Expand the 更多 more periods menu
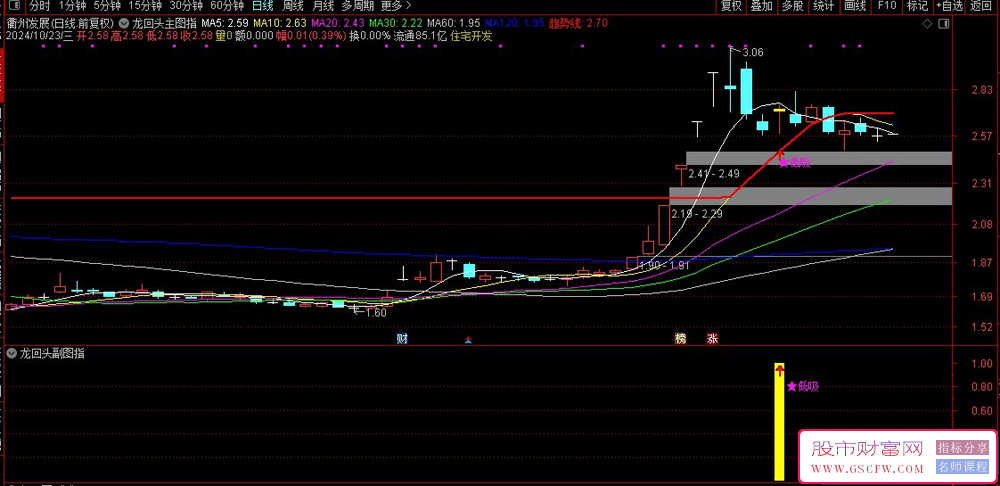Viewport: 1000px width, 486px height. coord(395,6)
